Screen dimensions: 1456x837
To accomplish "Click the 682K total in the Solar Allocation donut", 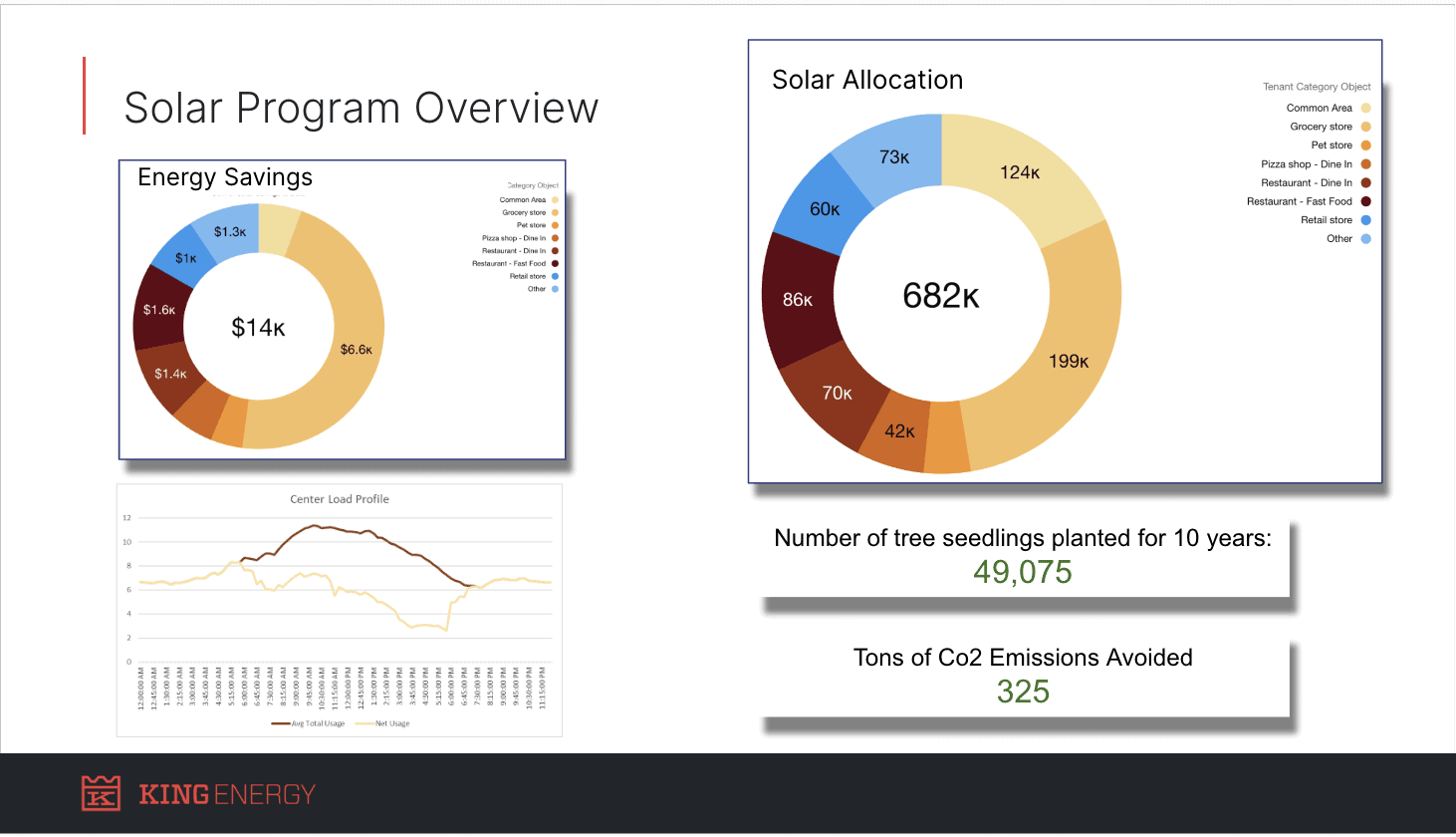I will pyautogui.click(x=941, y=295).
